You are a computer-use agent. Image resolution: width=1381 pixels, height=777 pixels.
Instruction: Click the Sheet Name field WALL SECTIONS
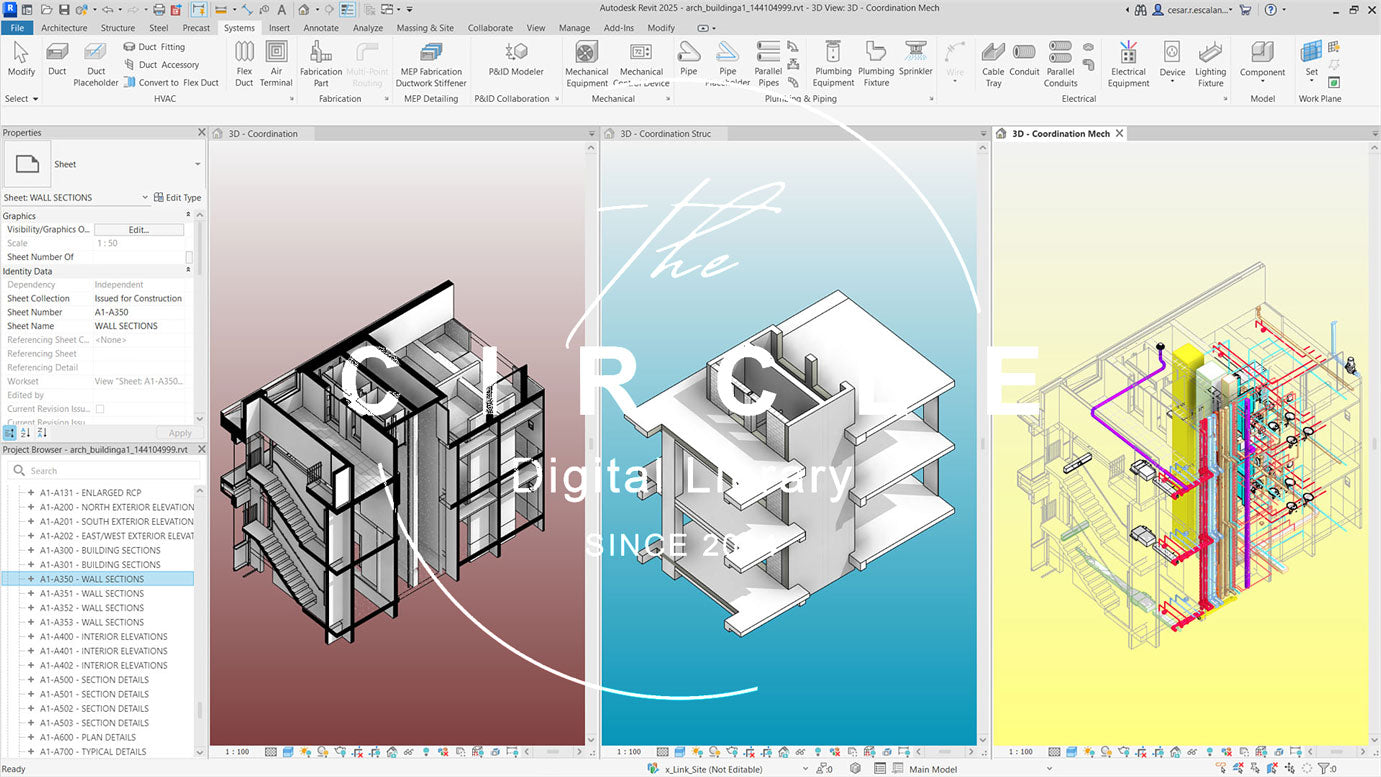[x=139, y=326]
